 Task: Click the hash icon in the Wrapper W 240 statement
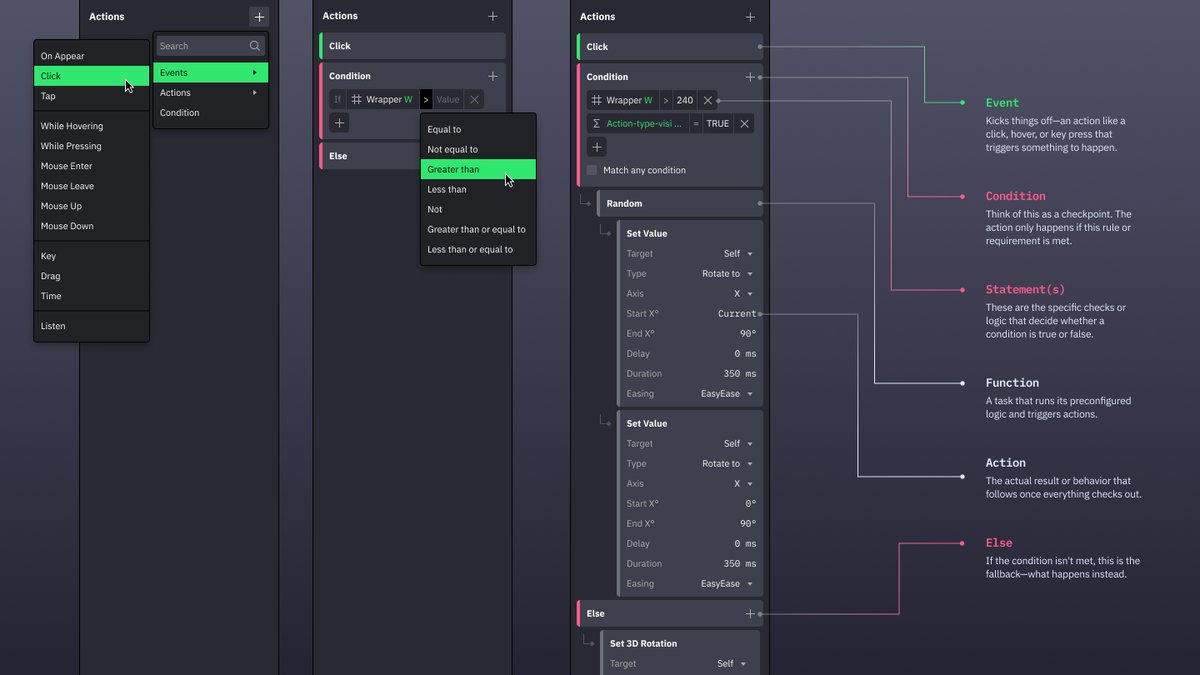tap(597, 100)
